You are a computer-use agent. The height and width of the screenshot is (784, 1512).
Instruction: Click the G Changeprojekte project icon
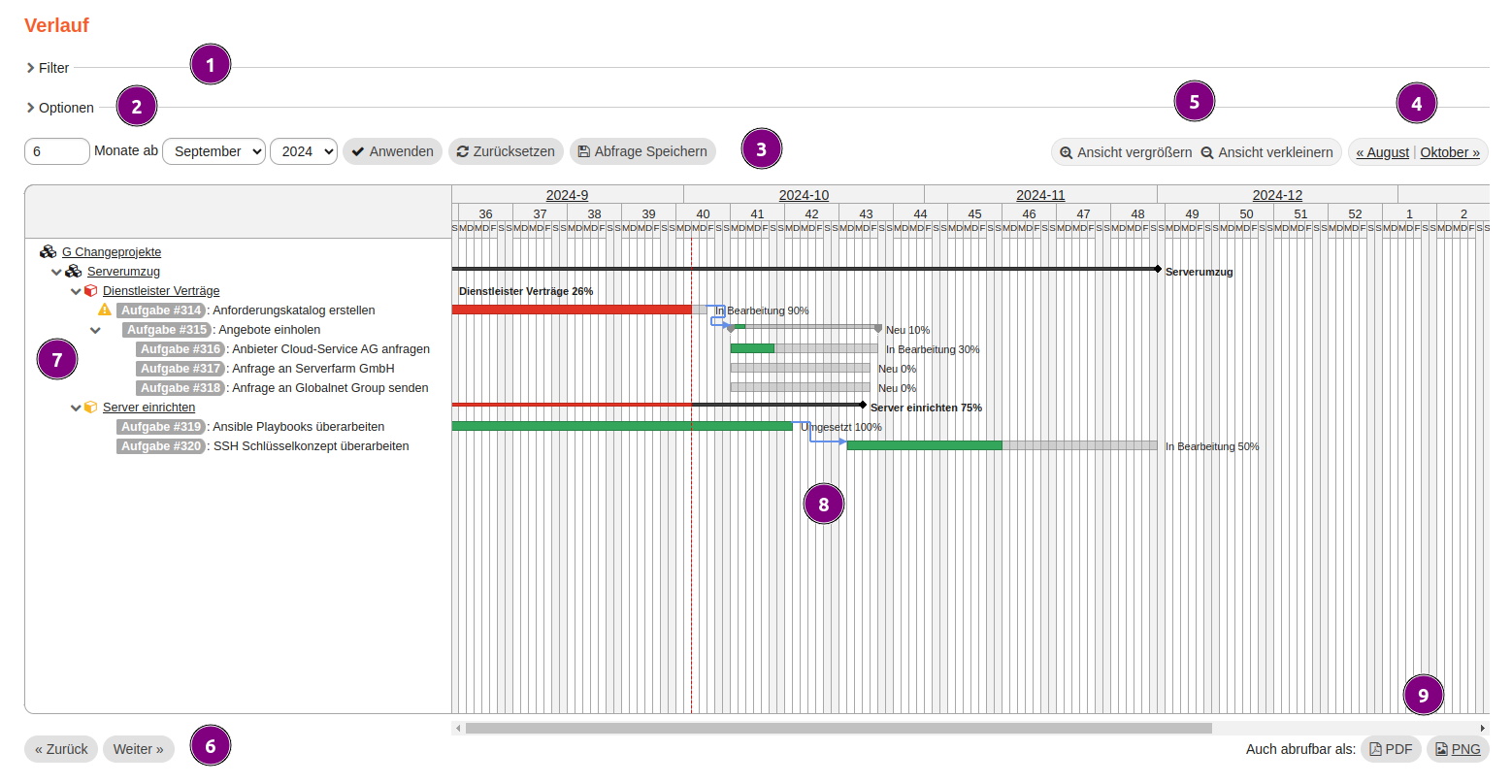(x=48, y=252)
